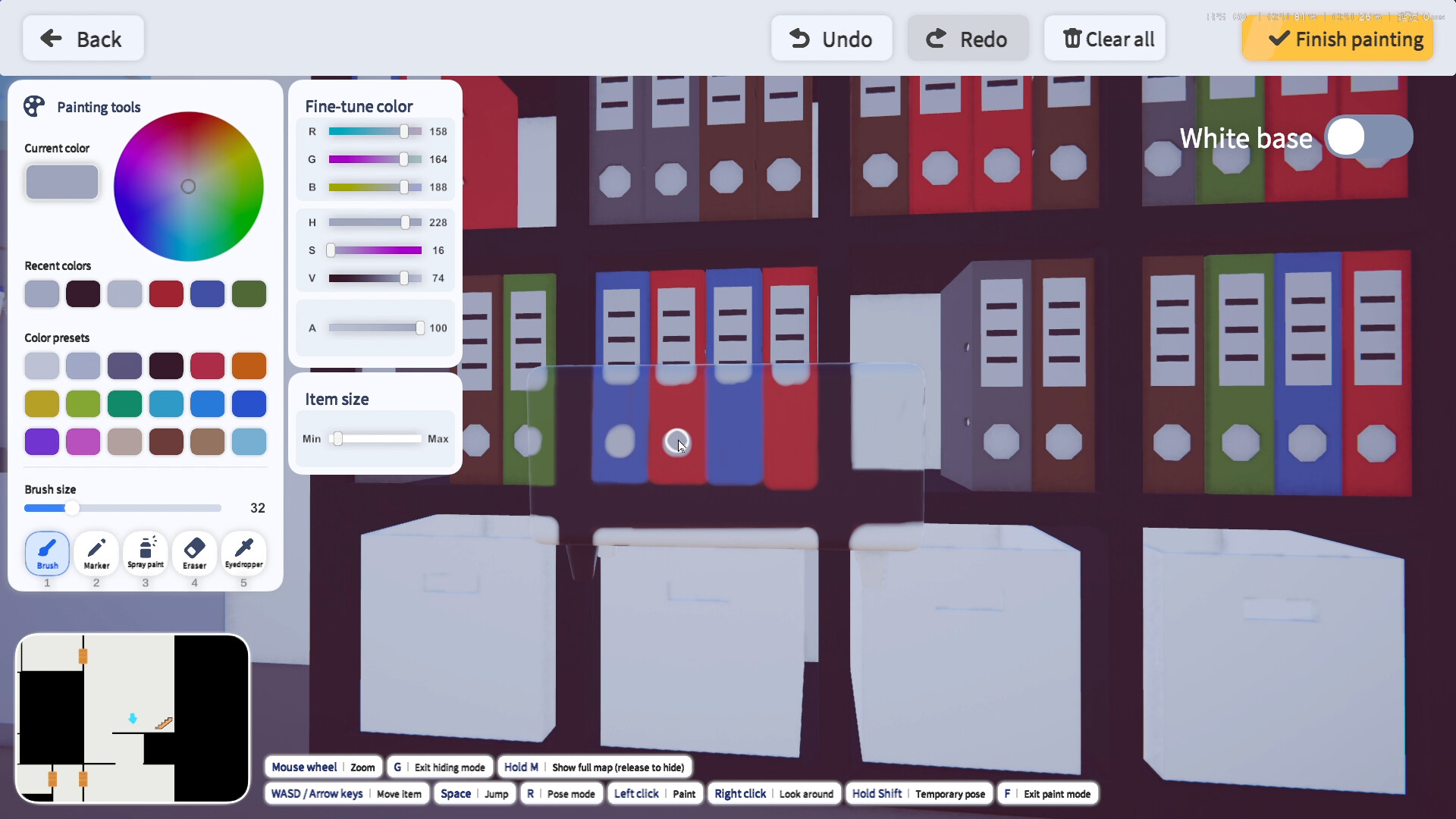Click the R Pose mode hint

(561, 794)
